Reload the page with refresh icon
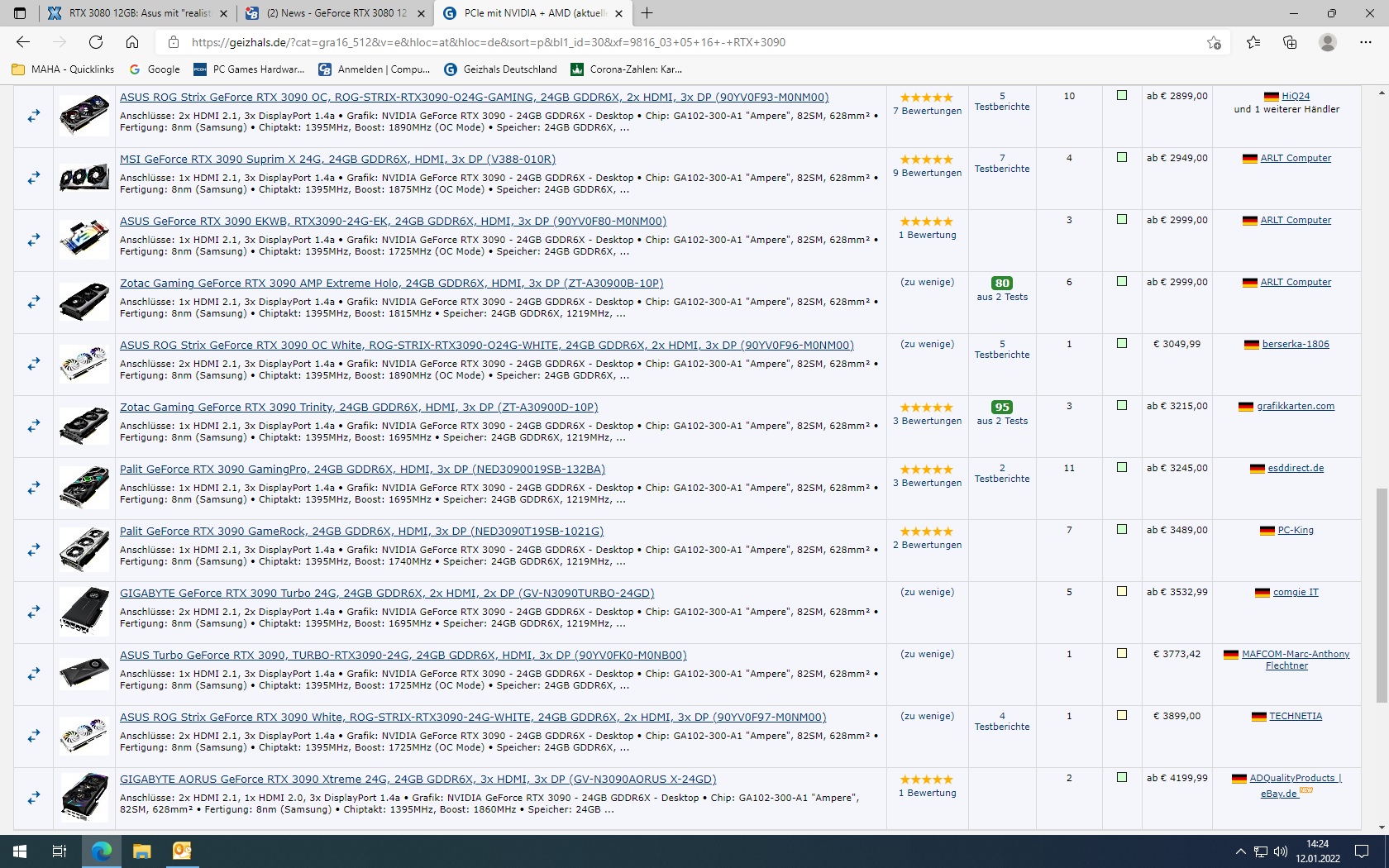Viewport: 1389px width, 868px height. tap(96, 42)
